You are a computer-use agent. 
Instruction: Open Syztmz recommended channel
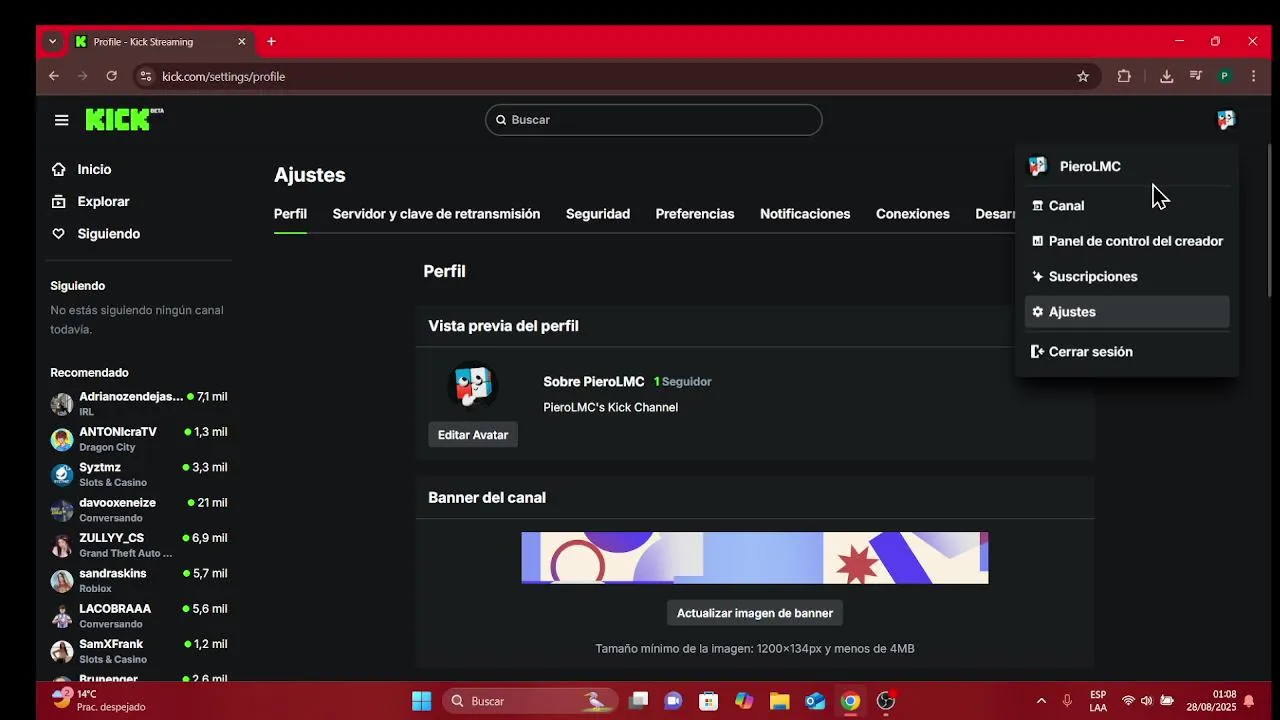tap(140, 474)
